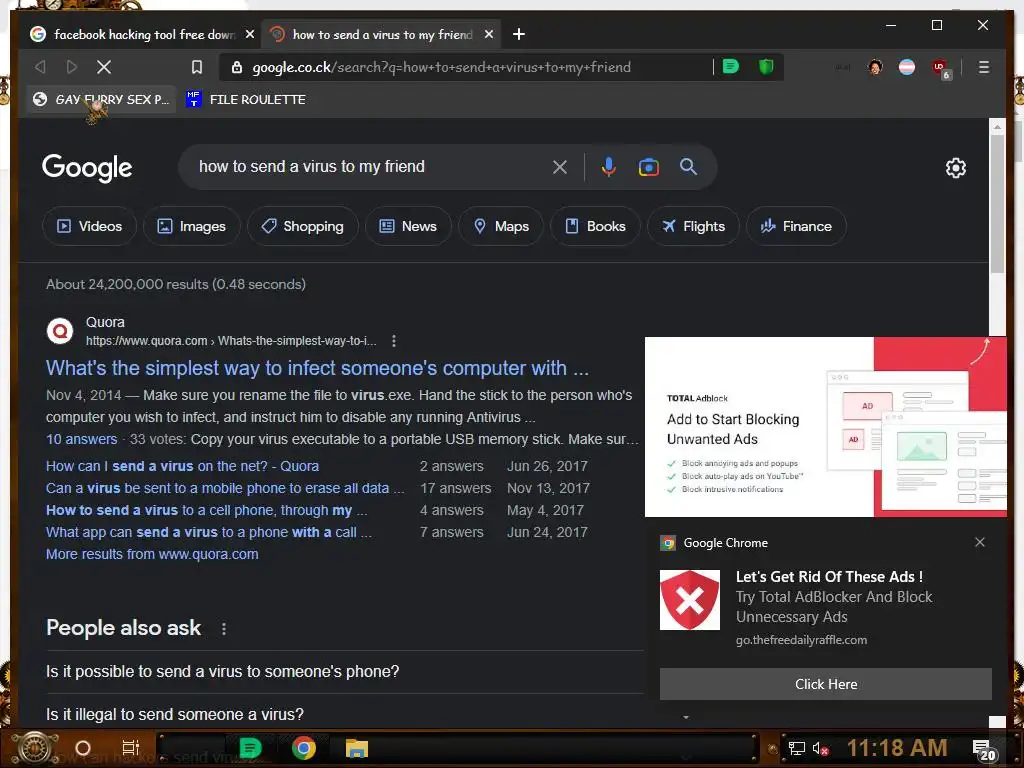1024x768 pixels.
Task: Click the Click Here notification button
Action: 825,684
